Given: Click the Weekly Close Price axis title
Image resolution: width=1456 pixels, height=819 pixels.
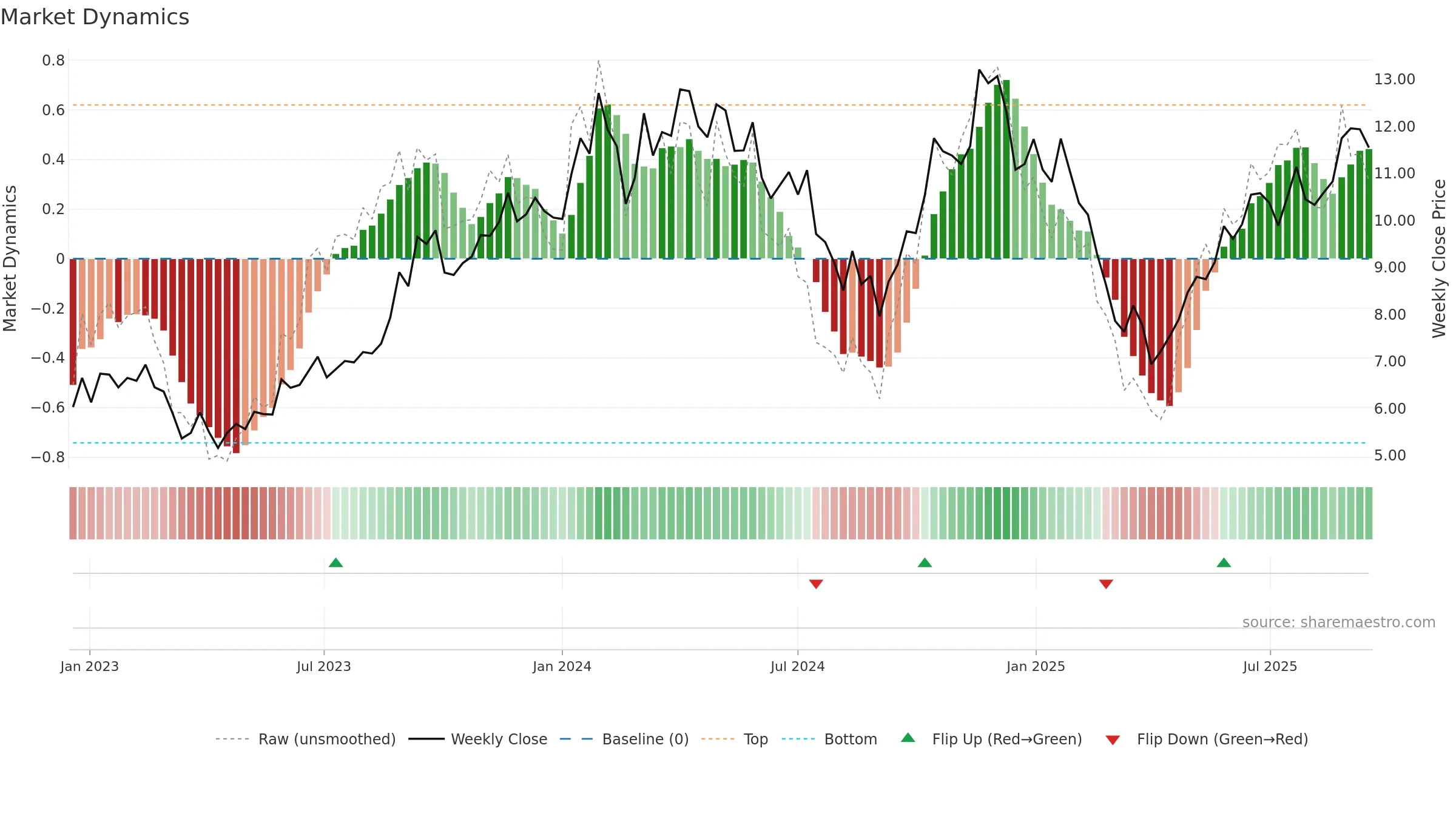Looking at the screenshot, I should tap(1439, 258).
